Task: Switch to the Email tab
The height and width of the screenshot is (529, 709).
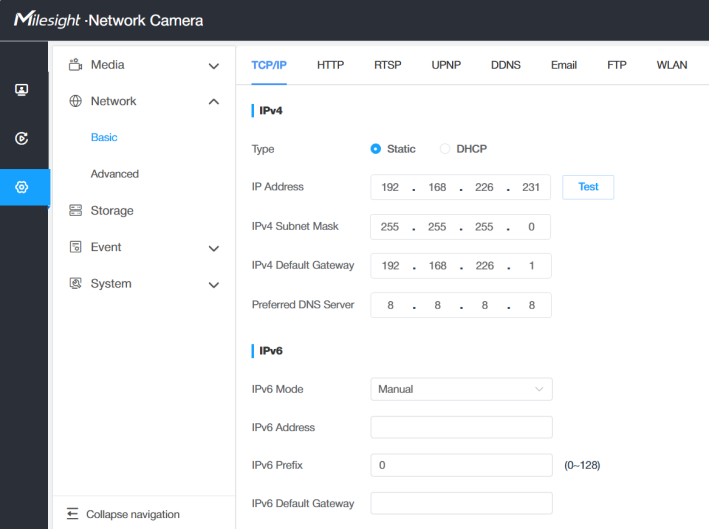Action: pos(563,65)
